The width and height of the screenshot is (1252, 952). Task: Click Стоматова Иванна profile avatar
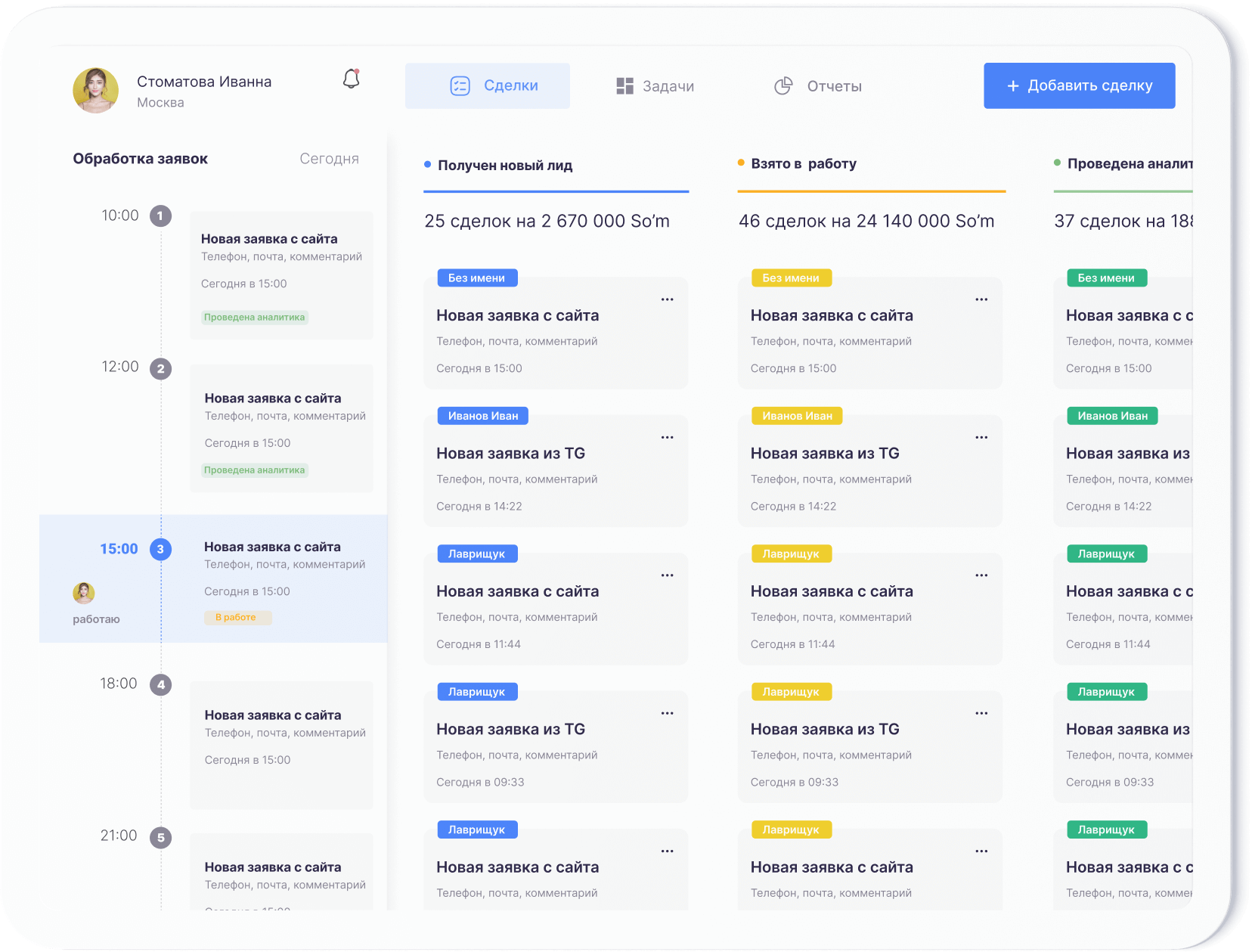(96, 91)
